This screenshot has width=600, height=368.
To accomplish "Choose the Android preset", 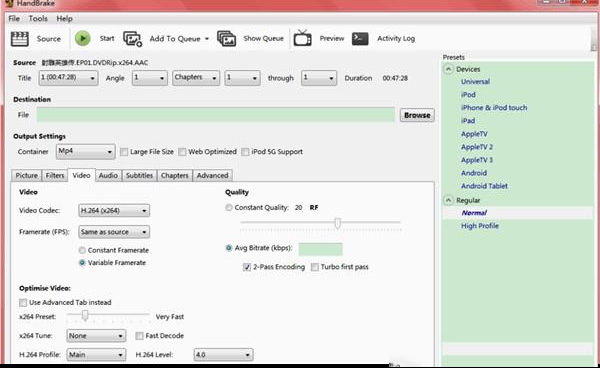I will click(x=474, y=173).
